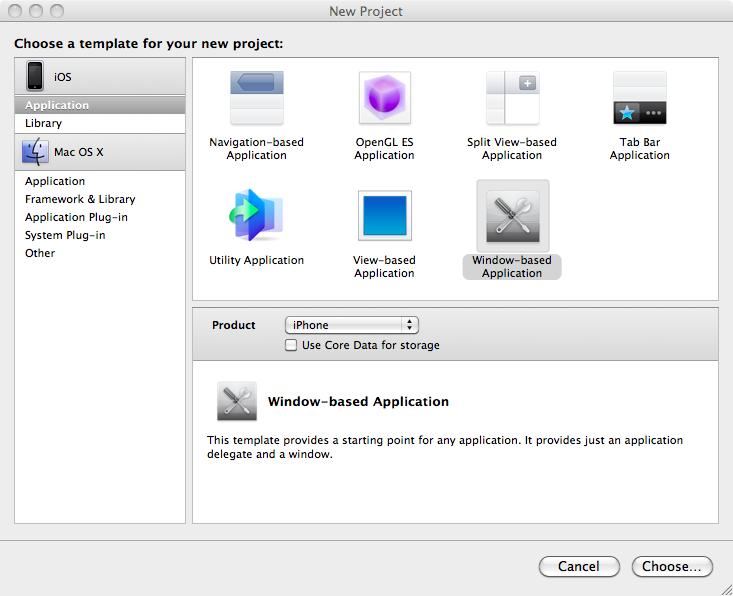Click the zoom button in title bar
The height and width of the screenshot is (596, 733).
58,11
